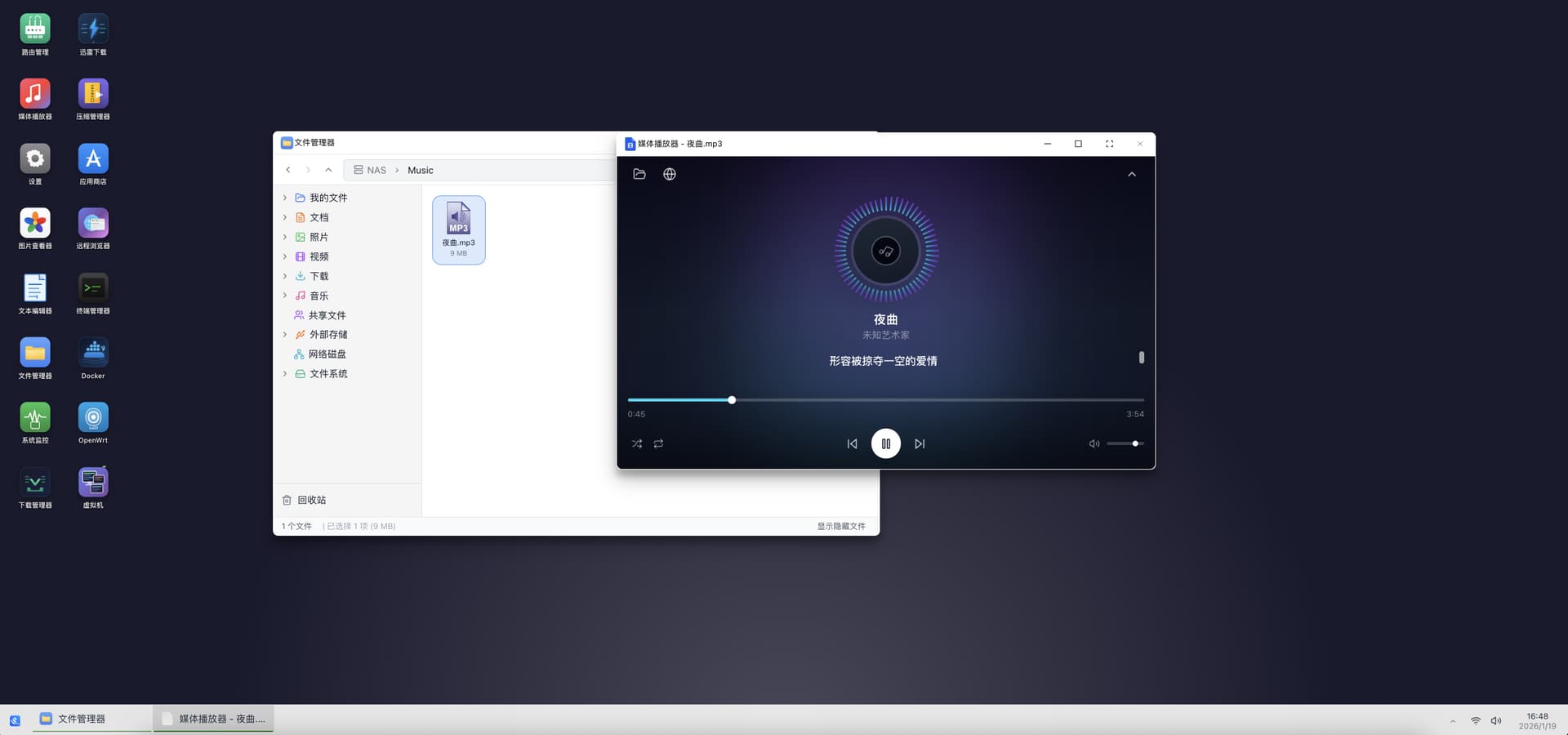
Task: Collapse the player panel with the up chevron
Action: tap(1132, 174)
